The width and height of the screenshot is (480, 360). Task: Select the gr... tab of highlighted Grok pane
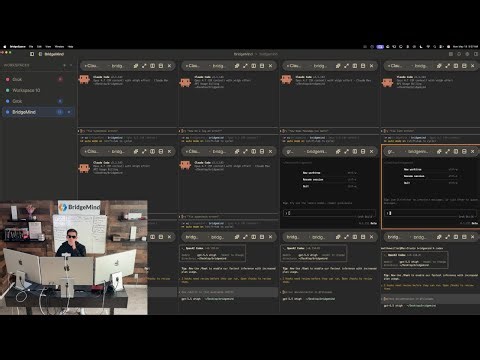[391, 151]
